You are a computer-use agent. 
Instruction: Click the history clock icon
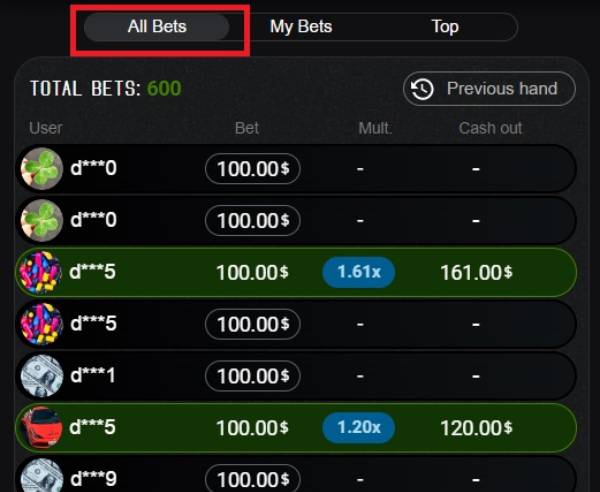422,89
